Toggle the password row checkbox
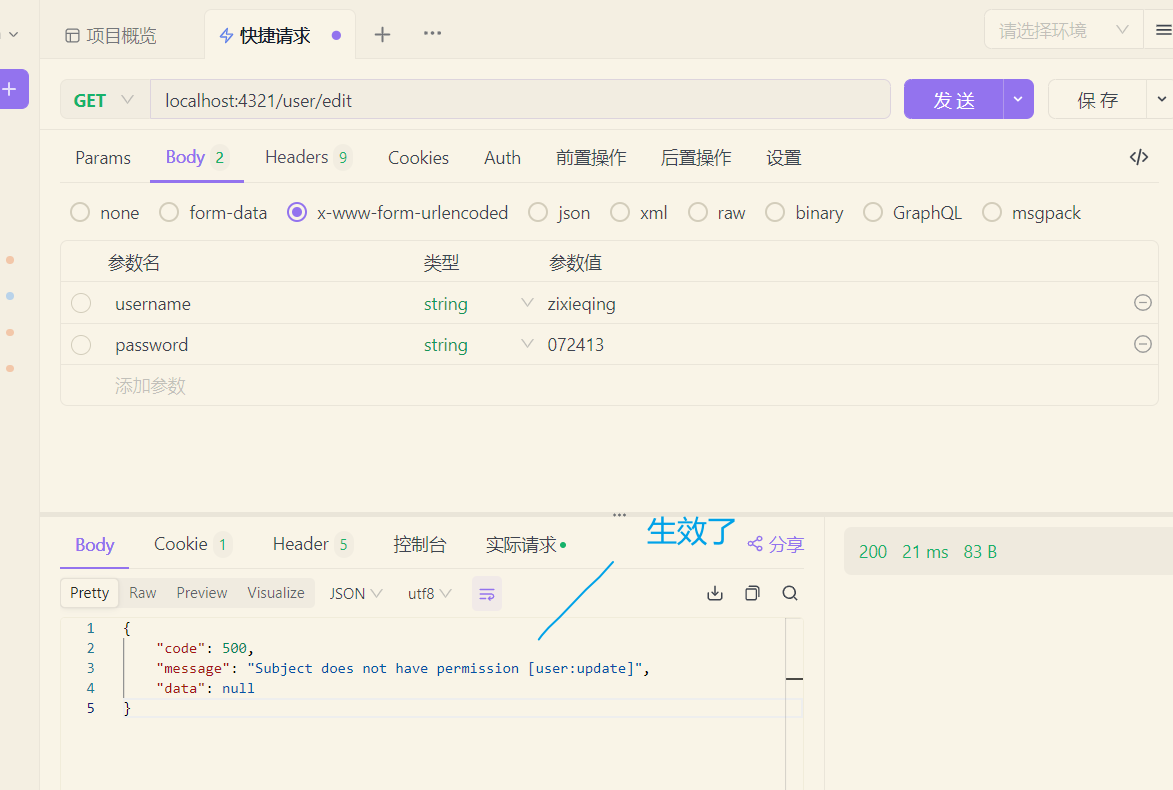The width and height of the screenshot is (1173, 790). click(x=81, y=344)
